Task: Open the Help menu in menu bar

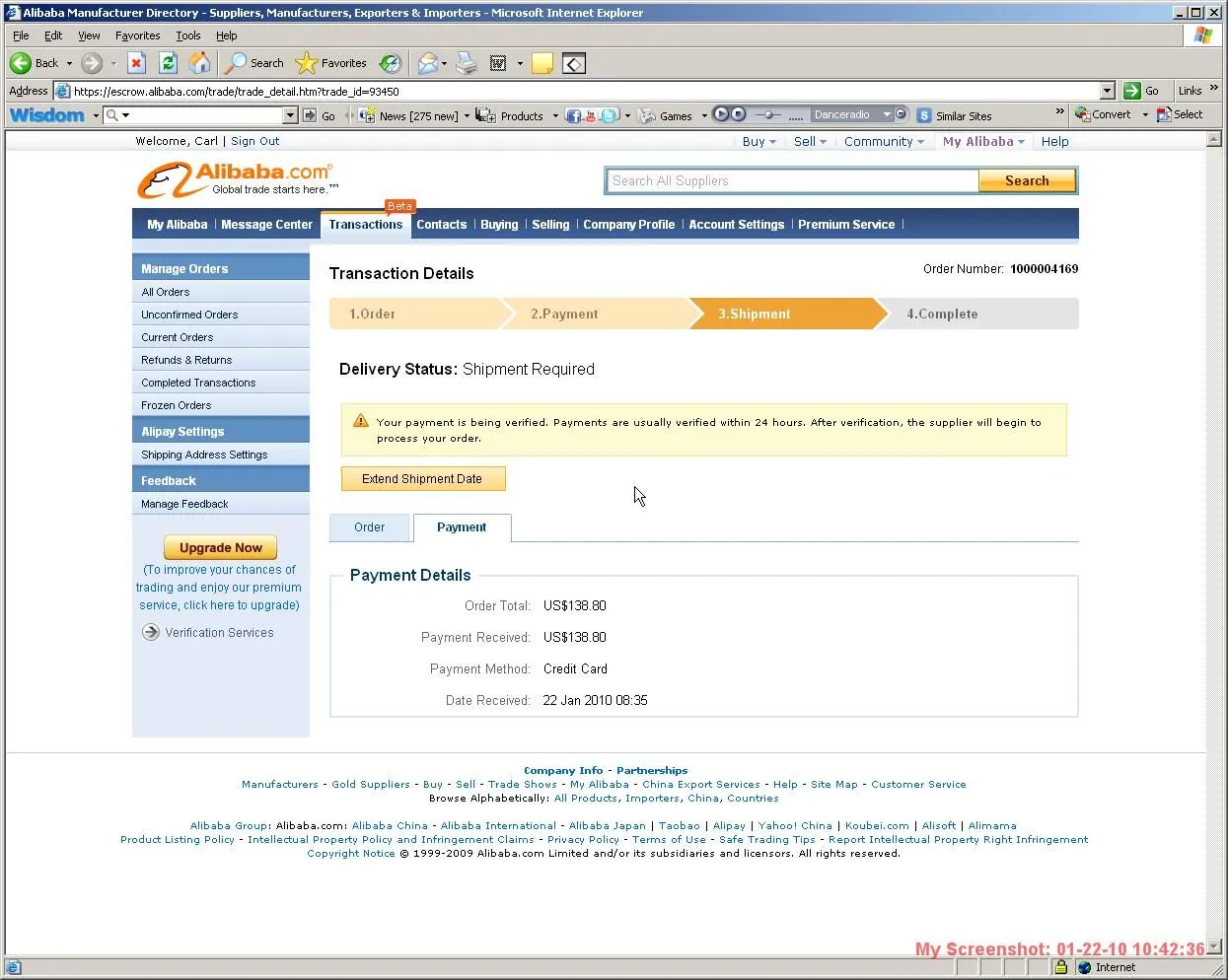Action: pyautogui.click(x=227, y=35)
